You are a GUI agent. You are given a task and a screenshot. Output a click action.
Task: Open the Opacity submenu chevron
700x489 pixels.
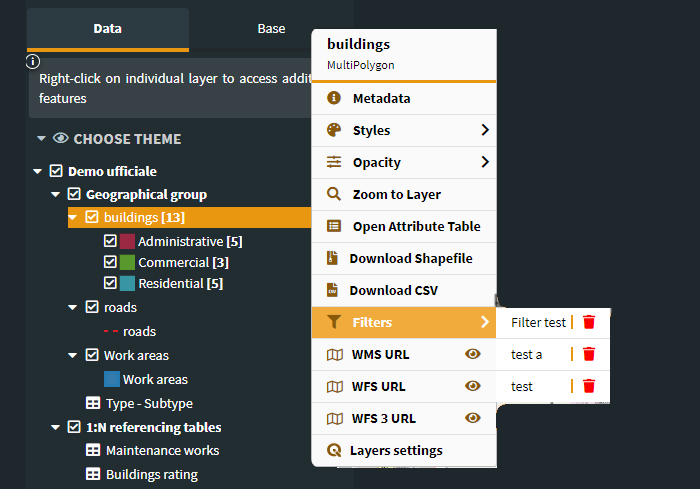(485, 162)
